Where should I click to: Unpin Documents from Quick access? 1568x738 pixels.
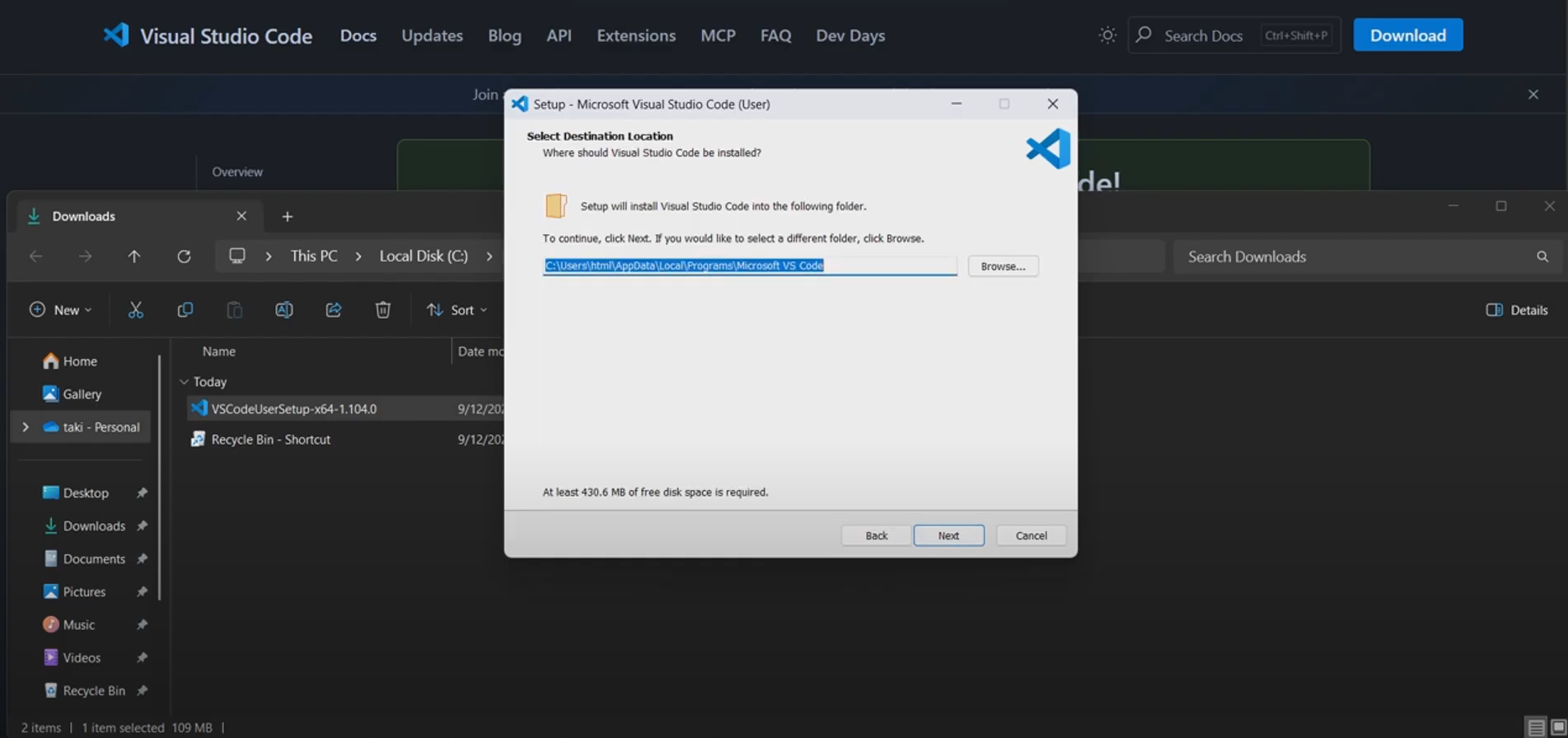click(142, 558)
